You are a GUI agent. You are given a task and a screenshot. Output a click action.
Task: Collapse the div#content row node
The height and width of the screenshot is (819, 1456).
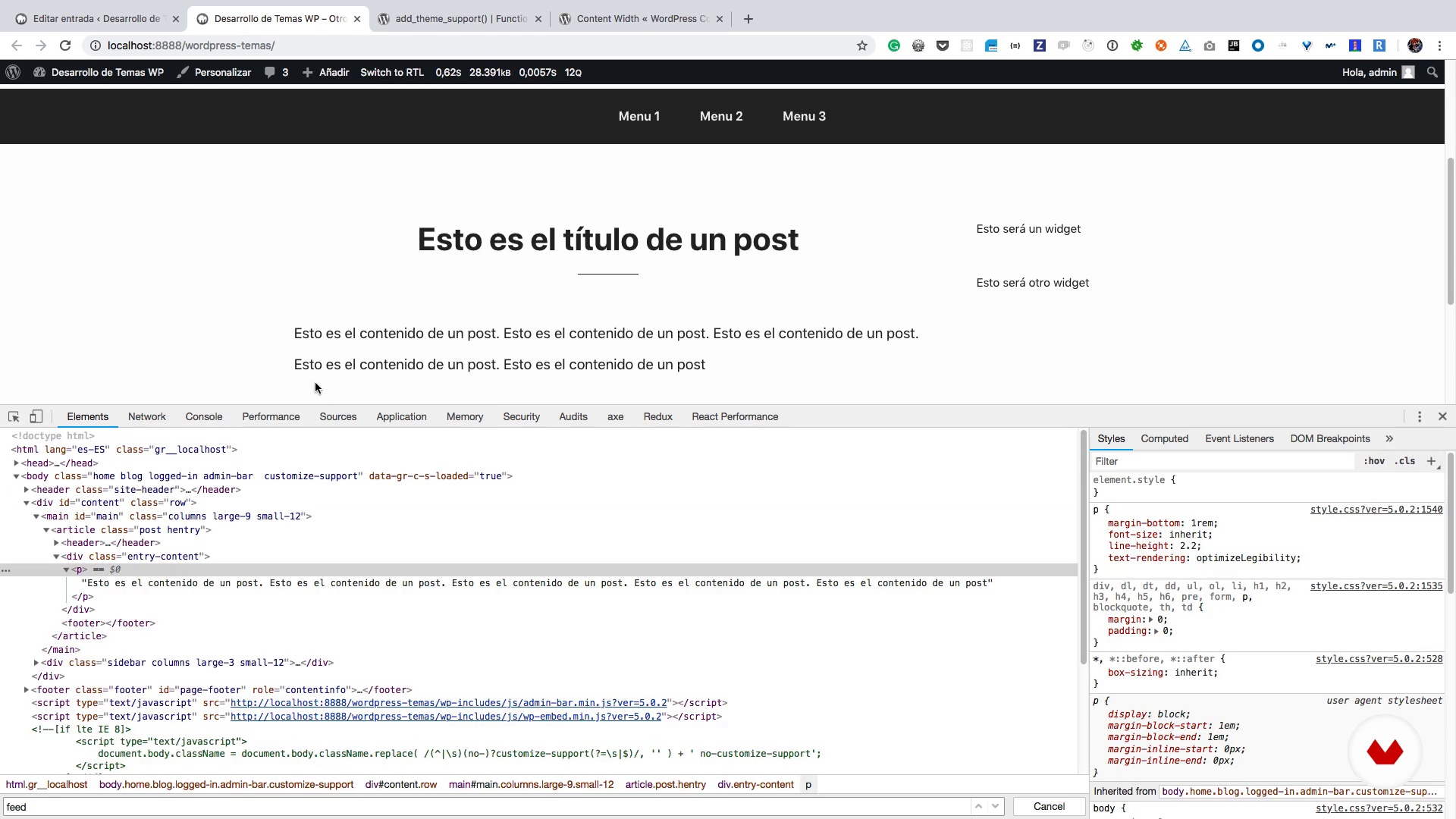click(27, 503)
